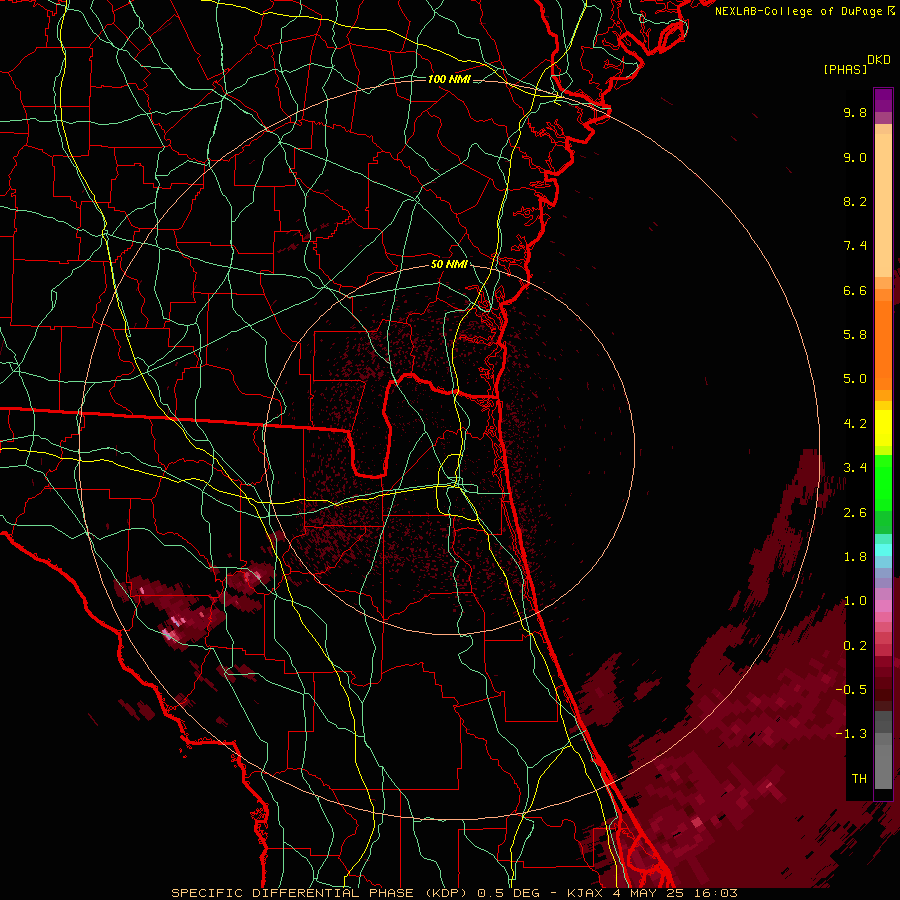
Task: Click the cyan segment of the color bar
Action: point(883,549)
